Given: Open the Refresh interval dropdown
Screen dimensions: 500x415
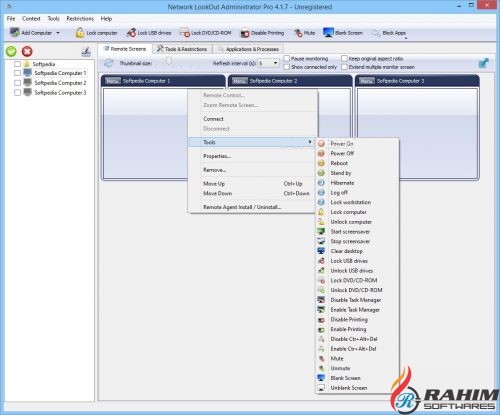Looking at the screenshot, I should pos(275,63).
